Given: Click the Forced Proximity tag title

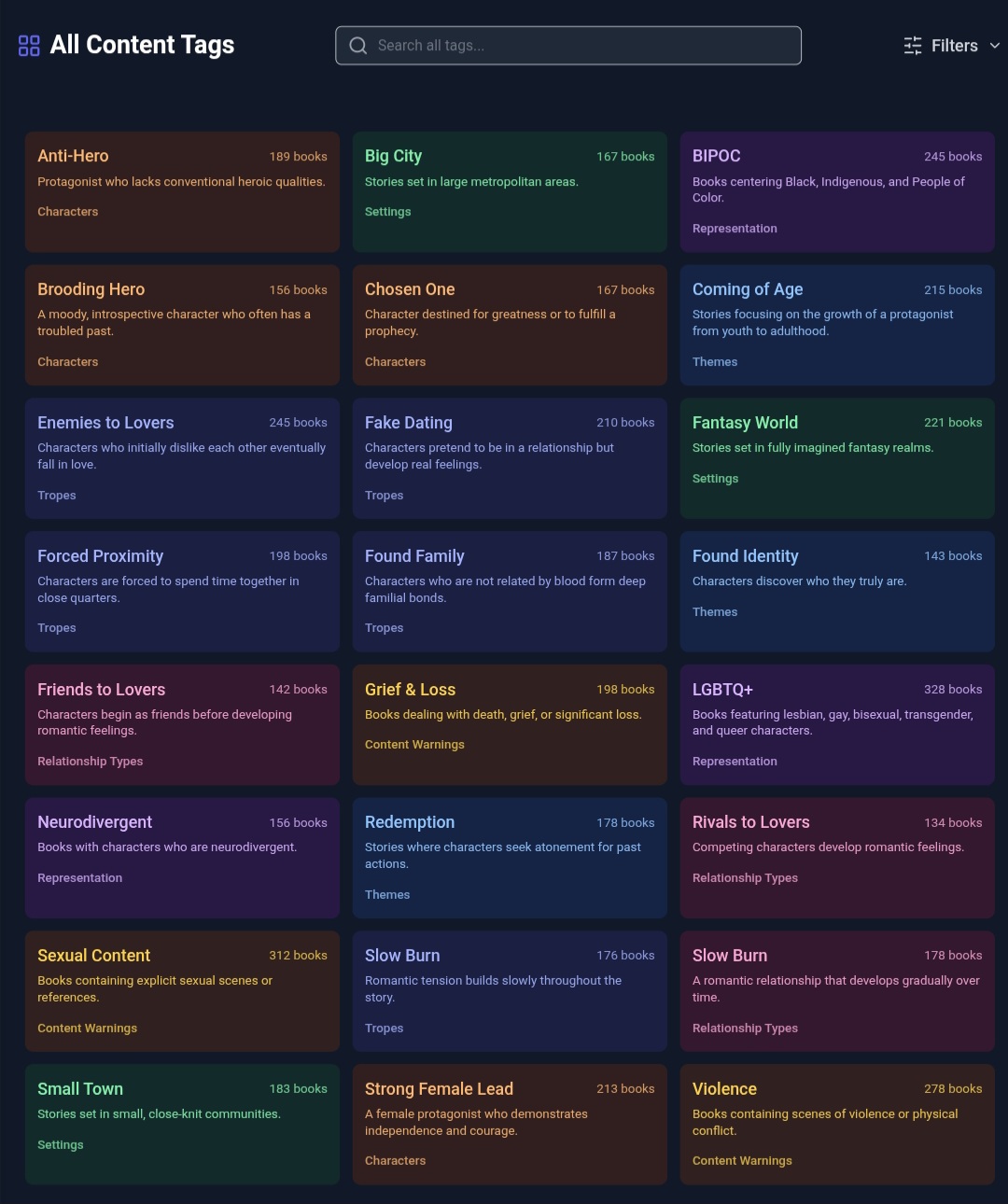Looking at the screenshot, I should click(x=101, y=556).
